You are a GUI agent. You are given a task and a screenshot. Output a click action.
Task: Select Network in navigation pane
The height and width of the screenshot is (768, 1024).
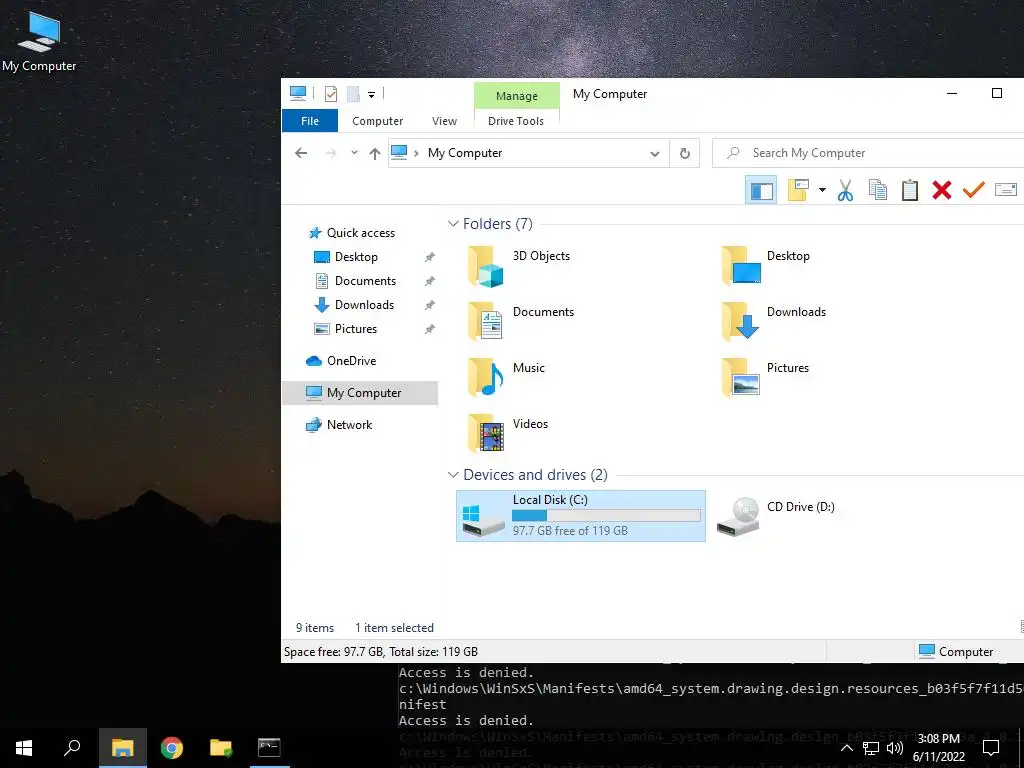349,424
